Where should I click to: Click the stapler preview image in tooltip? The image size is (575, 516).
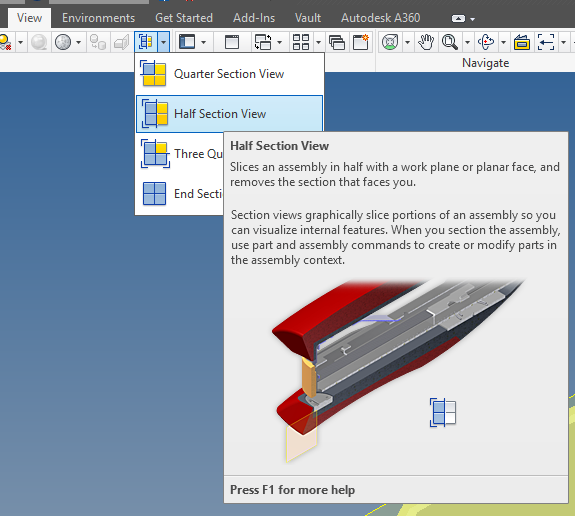398,370
